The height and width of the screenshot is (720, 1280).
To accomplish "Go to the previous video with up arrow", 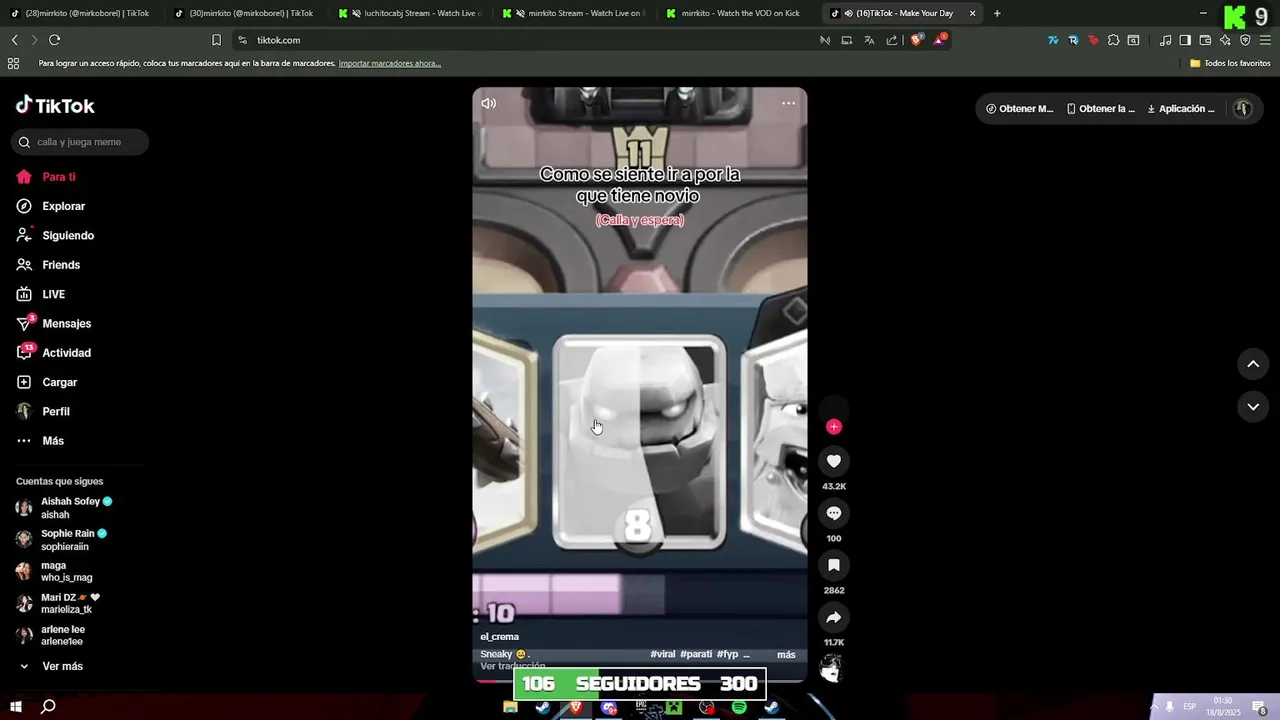I will (x=1253, y=364).
